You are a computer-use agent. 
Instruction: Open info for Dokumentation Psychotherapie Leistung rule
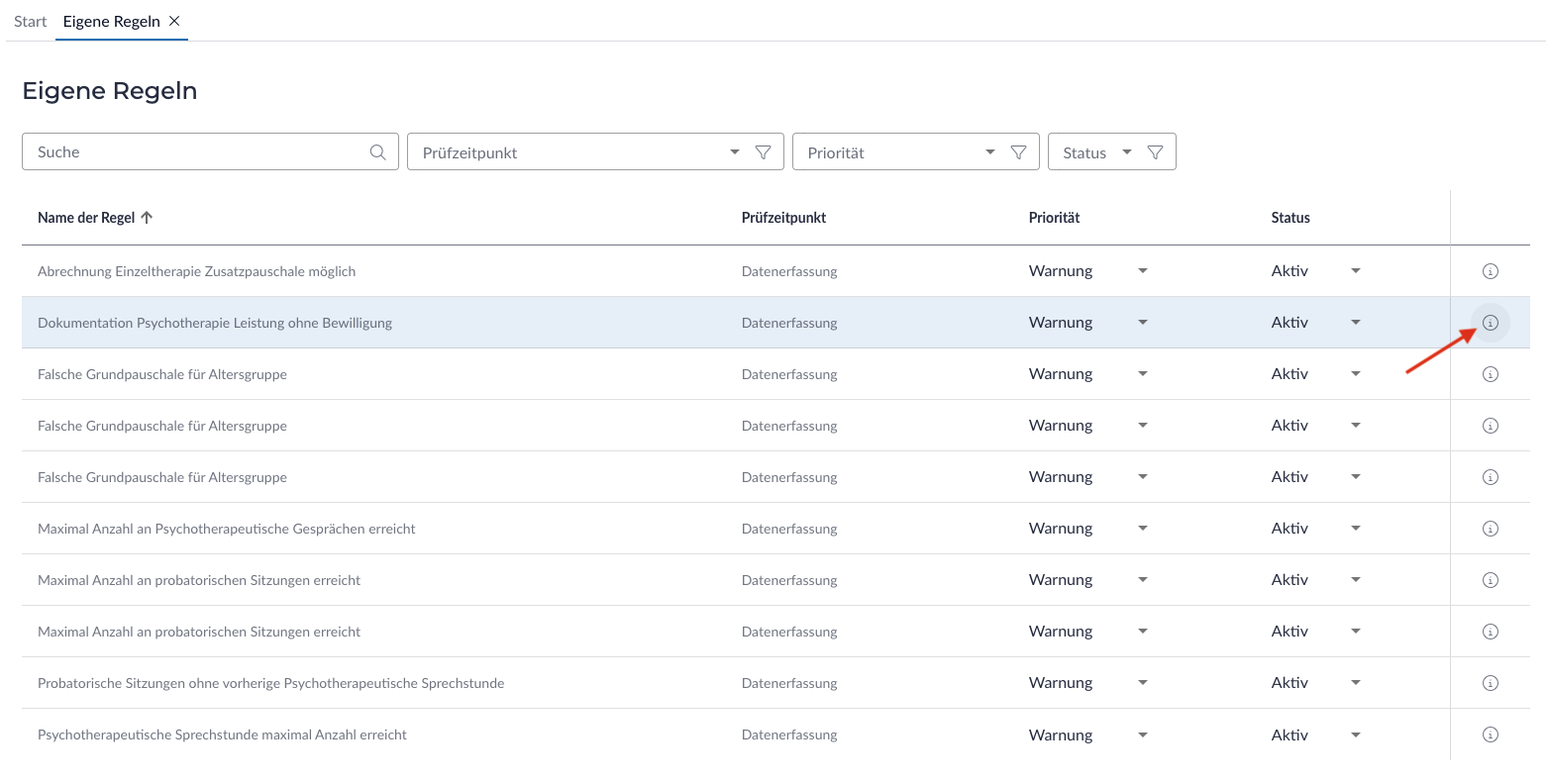tap(1490, 323)
